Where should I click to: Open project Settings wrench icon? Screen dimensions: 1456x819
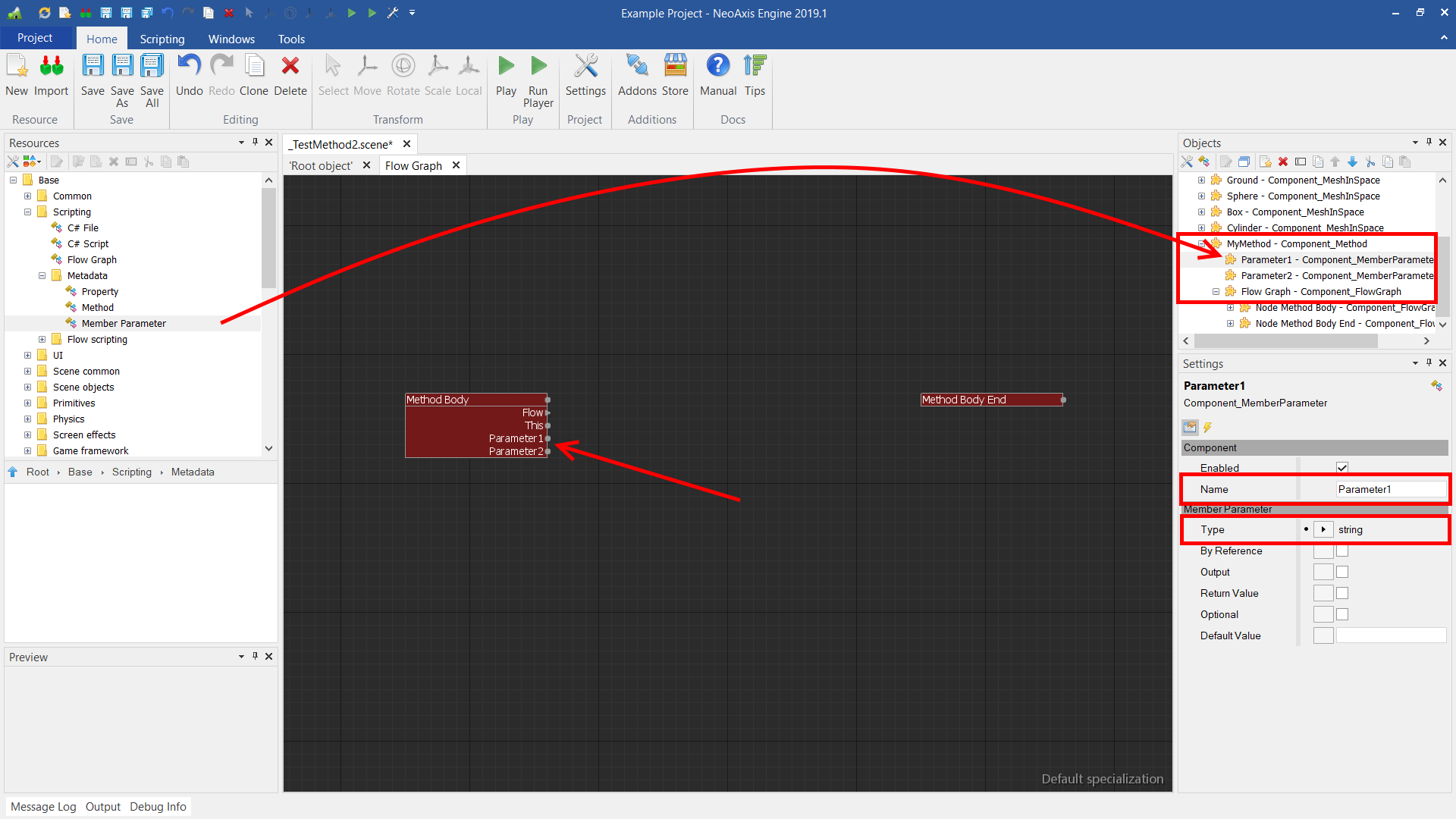[x=585, y=67]
